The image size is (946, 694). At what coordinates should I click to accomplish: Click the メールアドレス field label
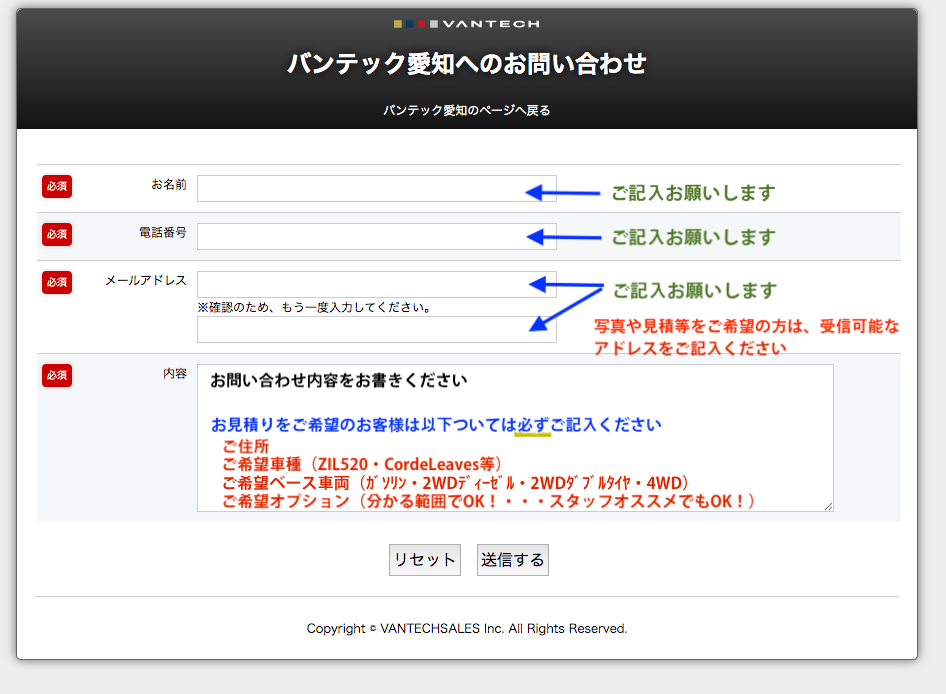click(x=145, y=281)
